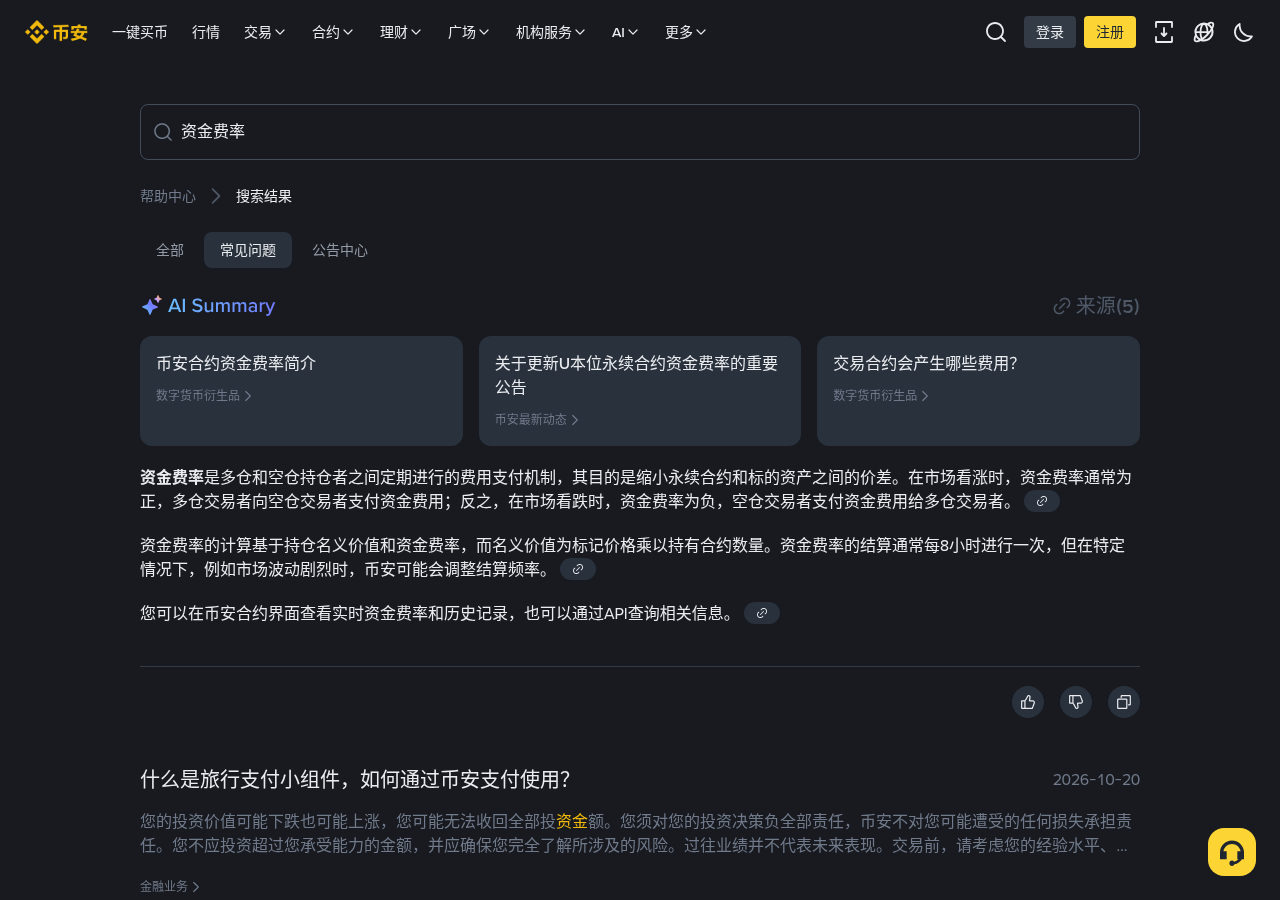Image resolution: width=1280 pixels, height=900 pixels.
Task: Switch to the 全部 tab
Action: [x=170, y=250]
